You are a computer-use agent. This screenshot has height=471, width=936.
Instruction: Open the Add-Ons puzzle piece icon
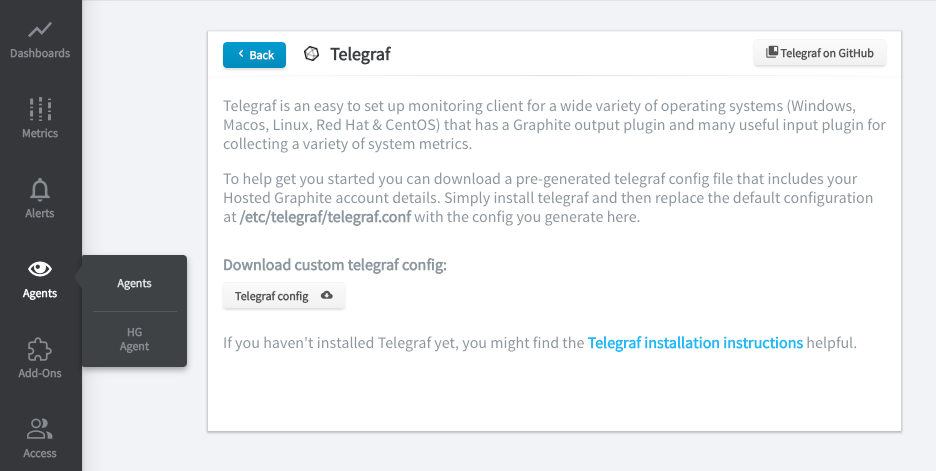40,350
